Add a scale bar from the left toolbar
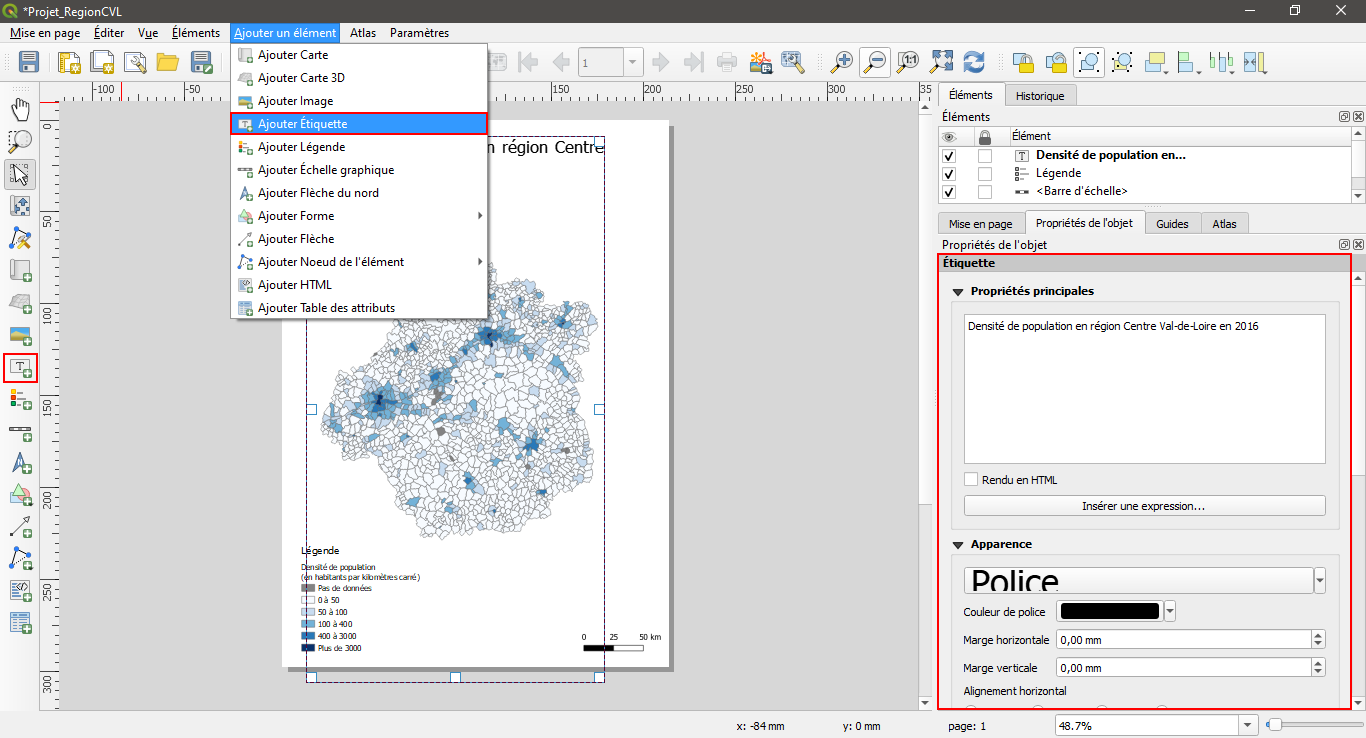This screenshot has width=1366, height=738. coord(20,431)
